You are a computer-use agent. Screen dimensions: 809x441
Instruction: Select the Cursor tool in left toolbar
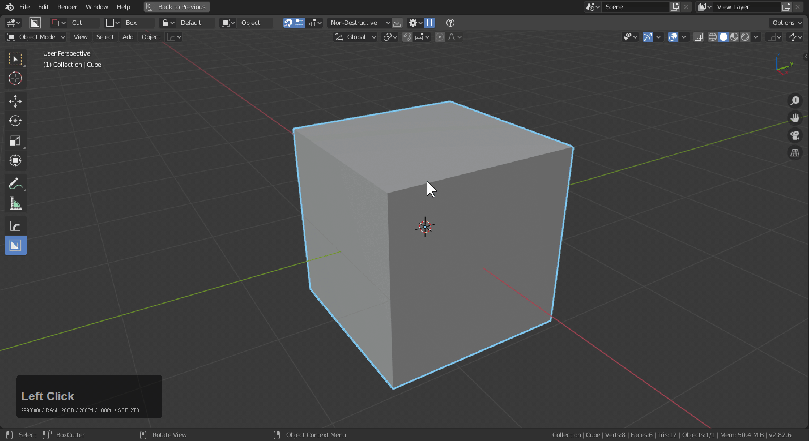click(15, 78)
